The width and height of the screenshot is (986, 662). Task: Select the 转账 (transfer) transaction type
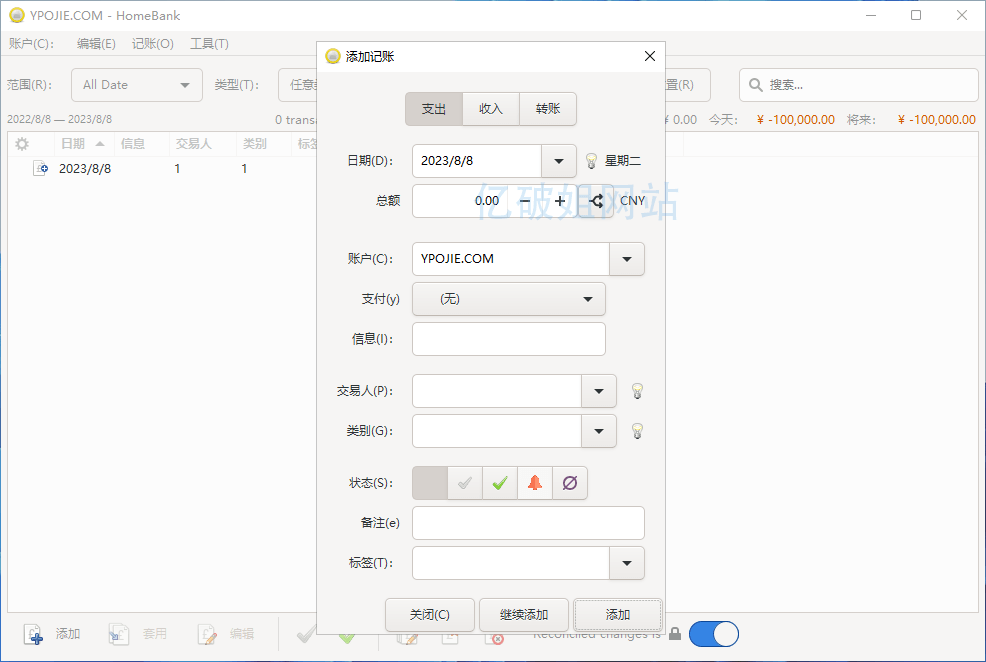pyautogui.click(x=548, y=109)
